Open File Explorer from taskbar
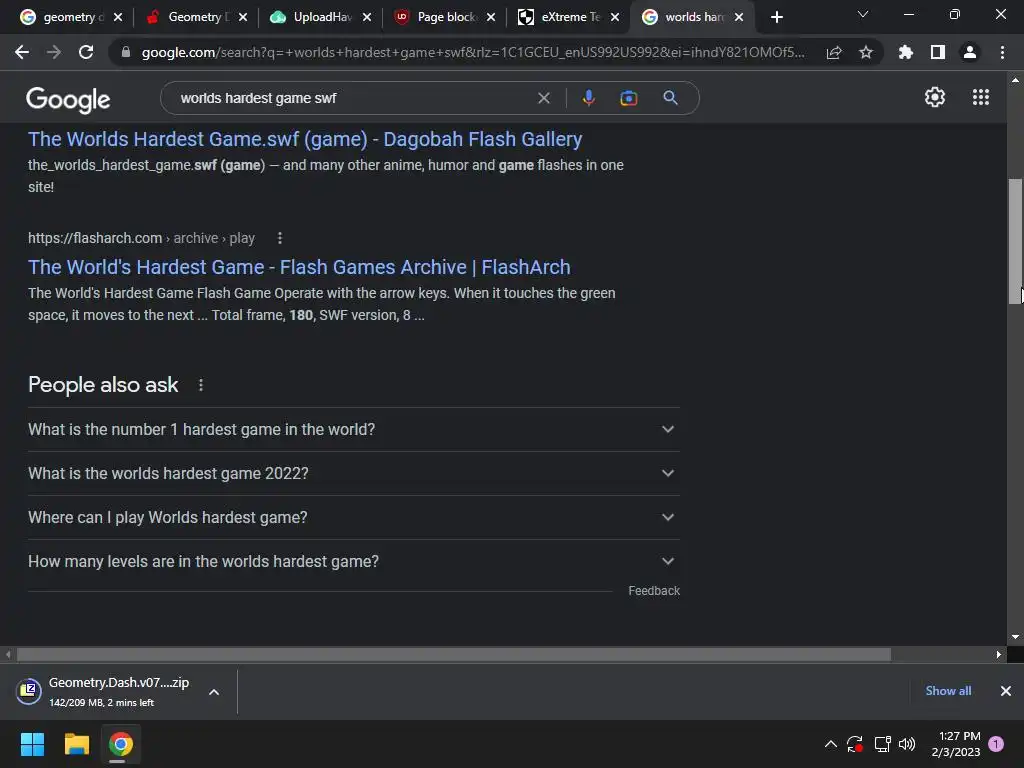This screenshot has width=1024, height=768. (x=76, y=744)
